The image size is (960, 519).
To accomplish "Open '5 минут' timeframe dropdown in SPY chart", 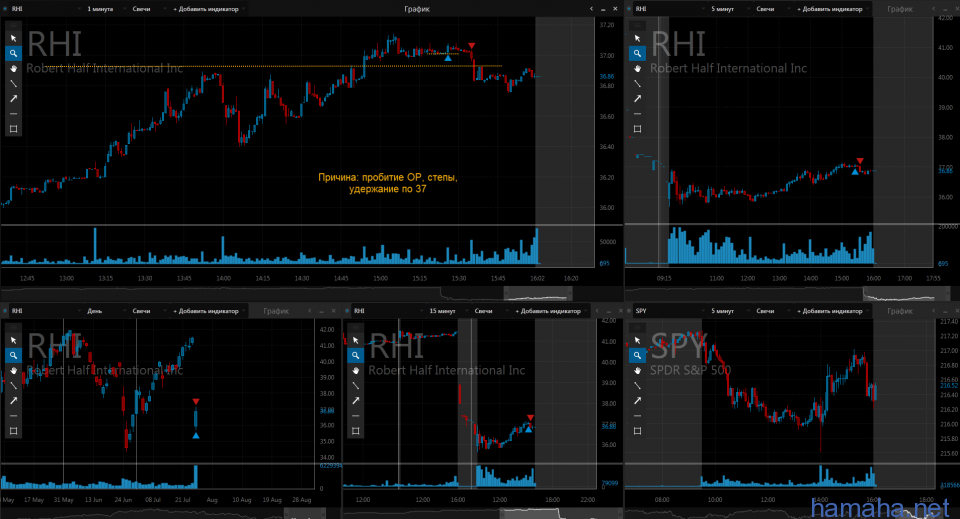I will coord(727,311).
